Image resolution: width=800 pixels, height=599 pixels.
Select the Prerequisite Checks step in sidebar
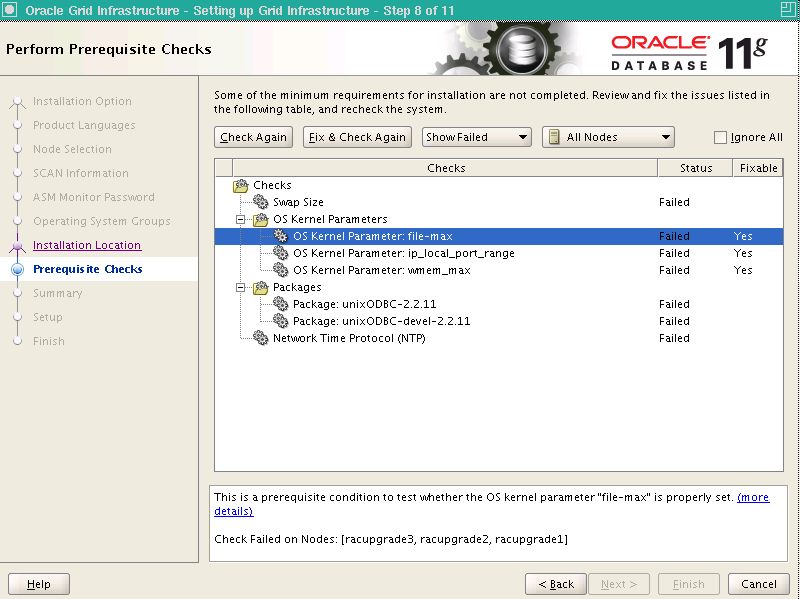[87, 269]
